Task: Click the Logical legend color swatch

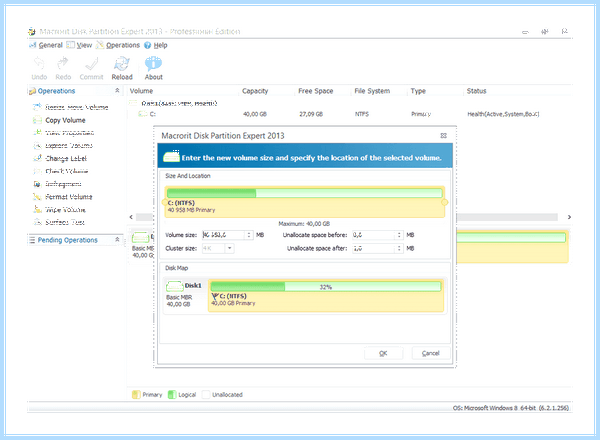Action: coord(172,394)
